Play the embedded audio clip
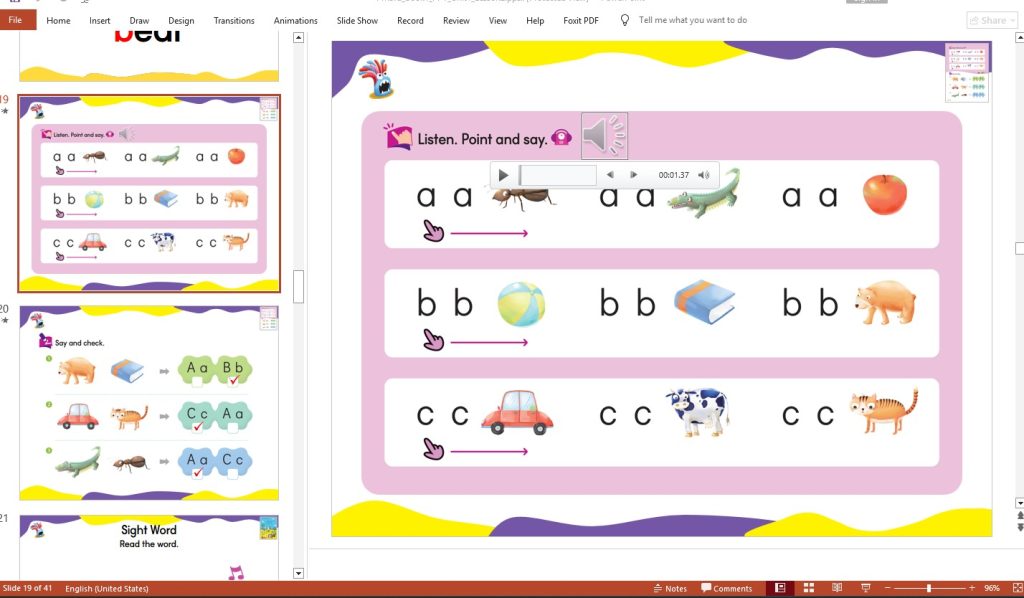This screenshot has width=1024, height=598. (x=503, y=174)
